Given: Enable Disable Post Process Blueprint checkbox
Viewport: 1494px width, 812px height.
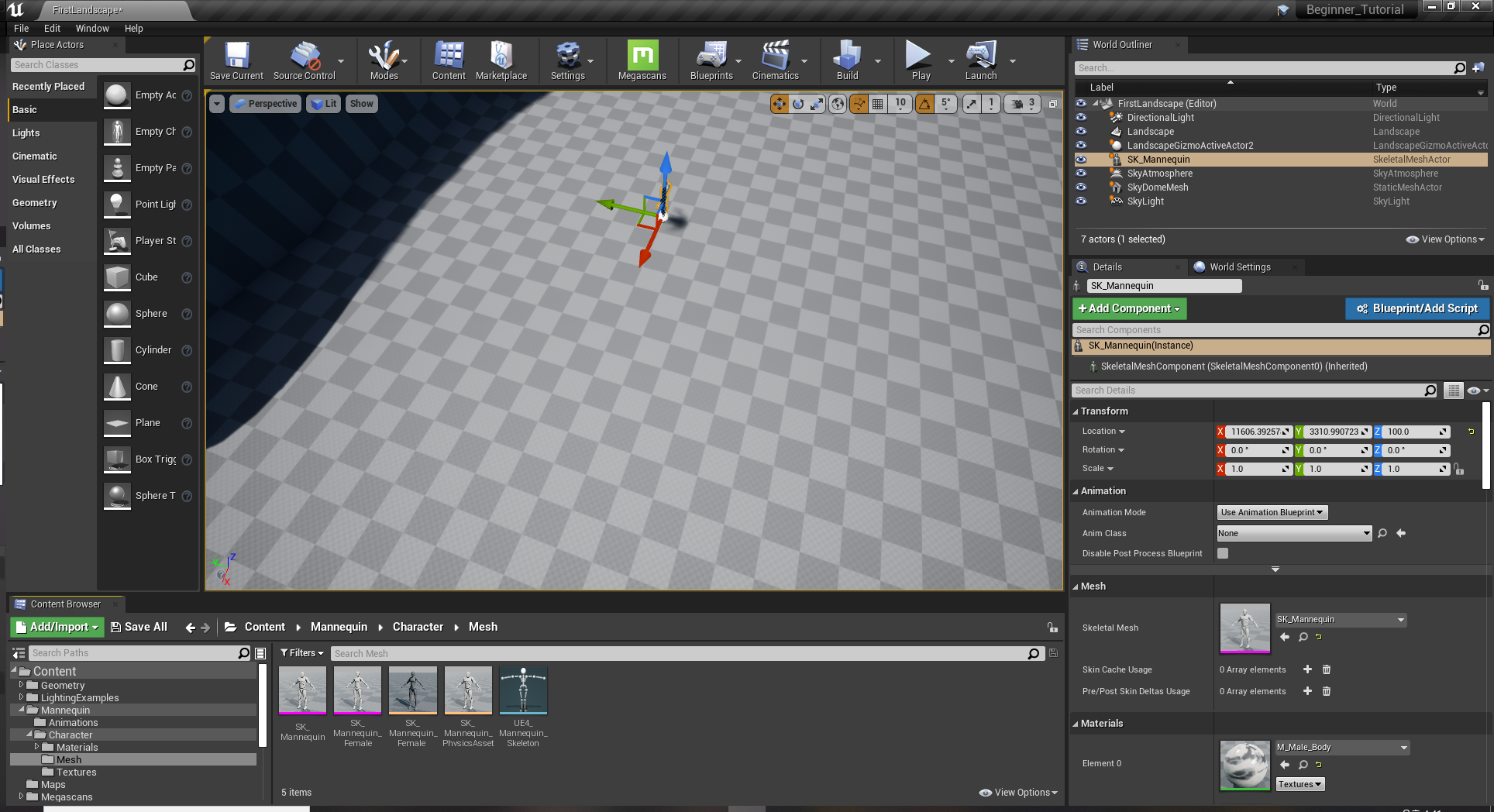Looking at the screenshot, I should 1223,553.
